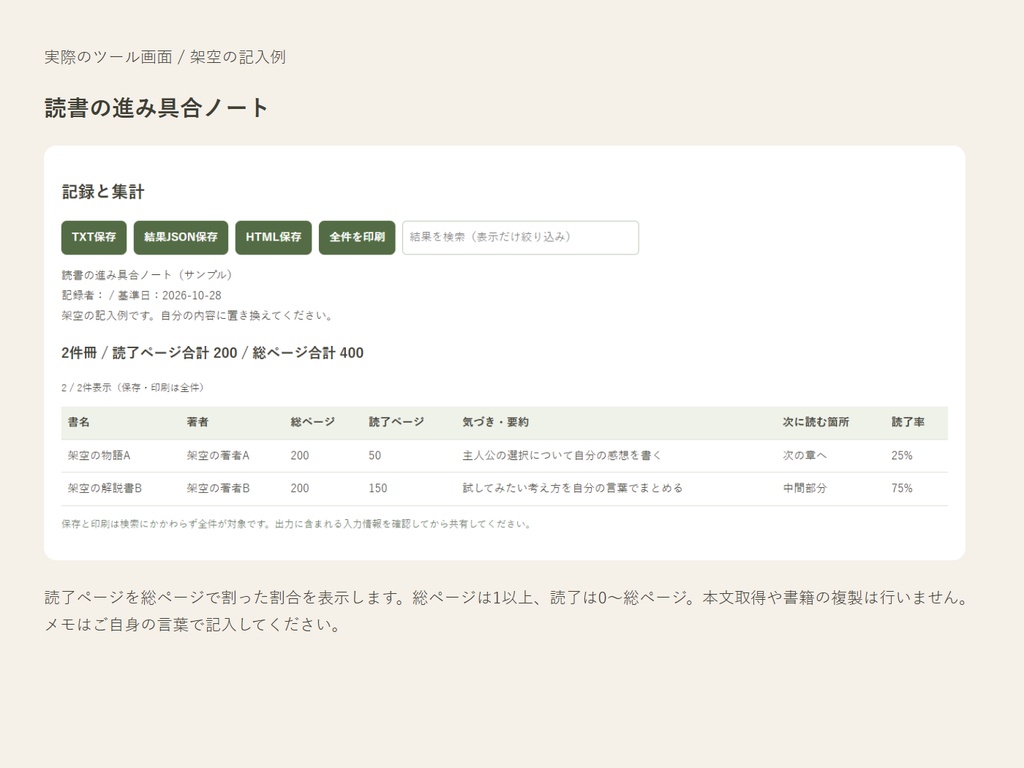Select the 記録と集計 section heading
The image size is (1024, 768).
coord(103,191)
